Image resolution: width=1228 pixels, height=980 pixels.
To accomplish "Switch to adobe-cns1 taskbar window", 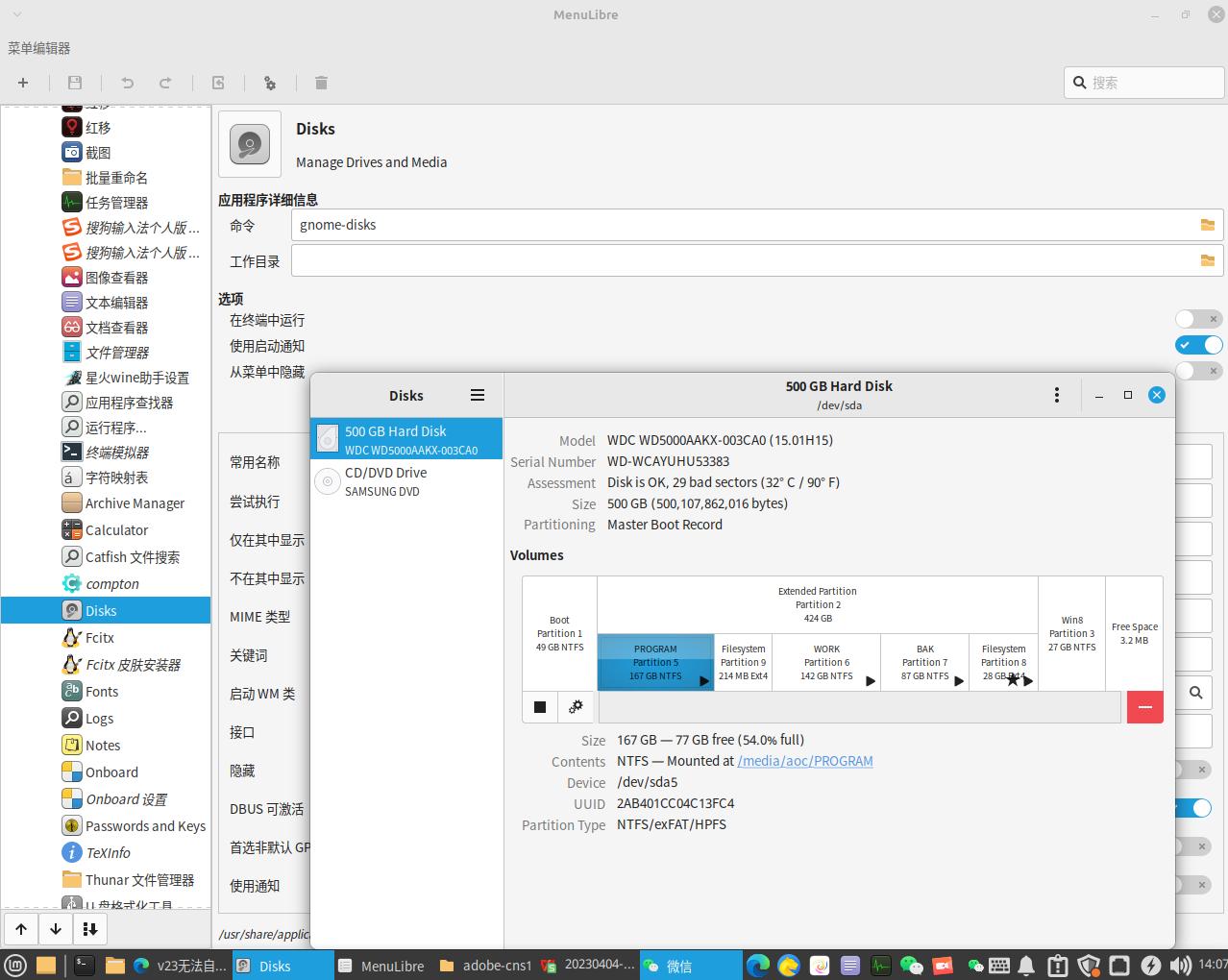I will click(485, 966).
